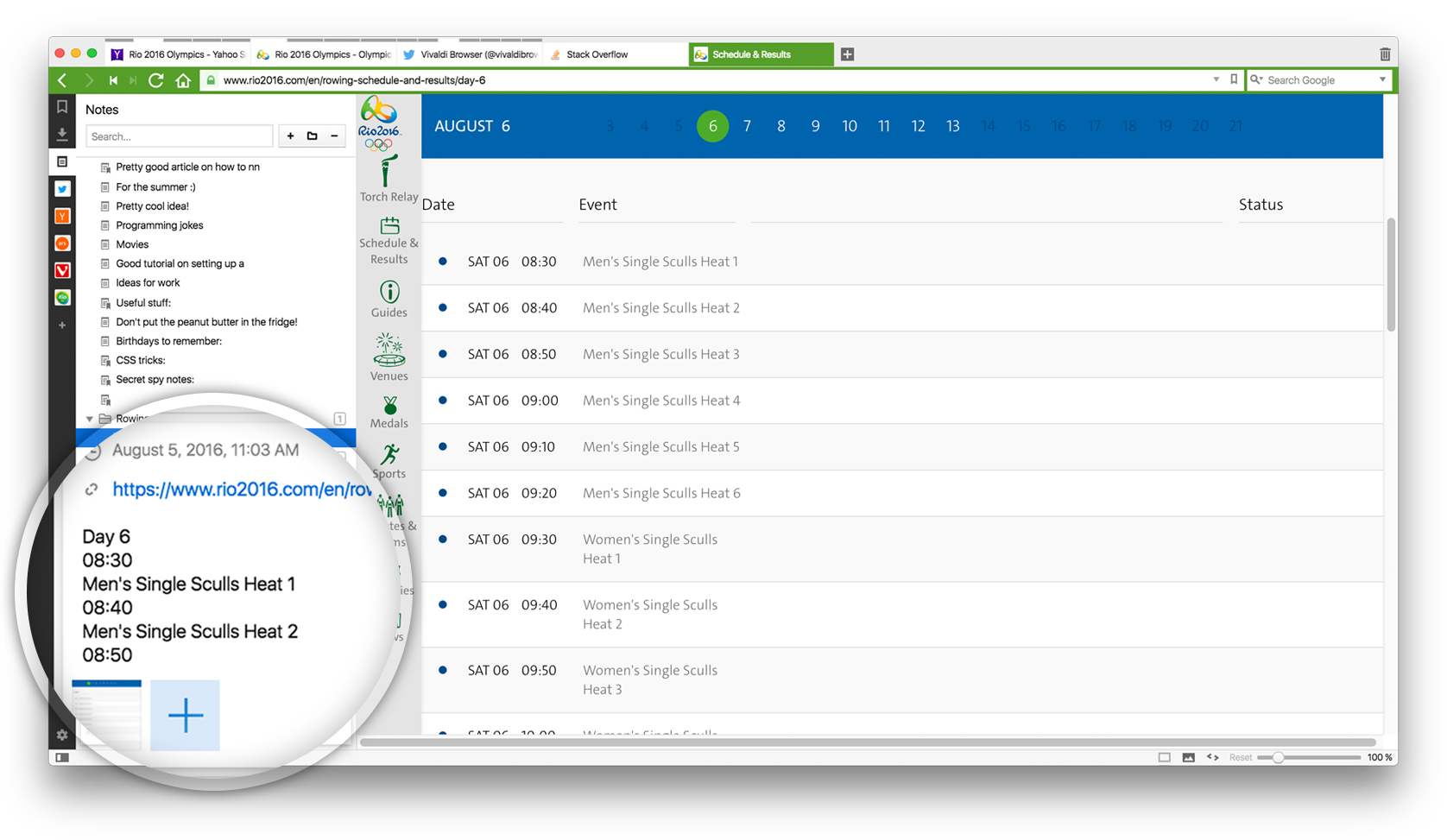Open the Yahoo web panel
This screenshot has width=1447, height=840.
pos(62,216)
